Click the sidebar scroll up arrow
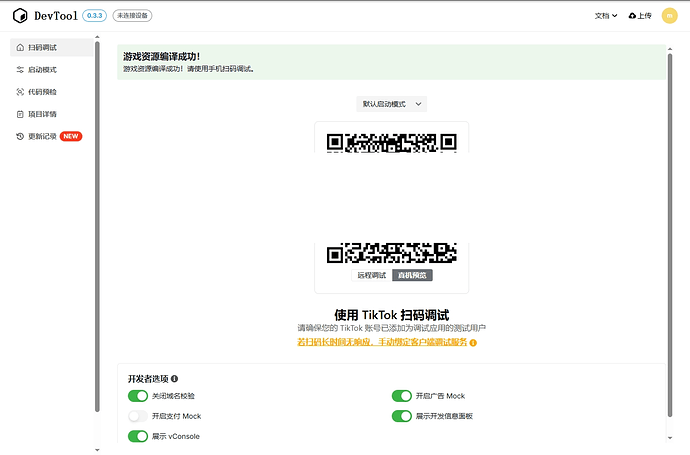Viewport: 690px width, 455px height. pos(97,37)
